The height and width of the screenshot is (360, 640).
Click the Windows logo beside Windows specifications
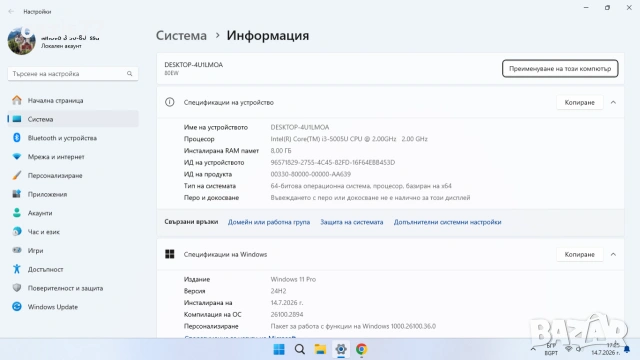169,254
